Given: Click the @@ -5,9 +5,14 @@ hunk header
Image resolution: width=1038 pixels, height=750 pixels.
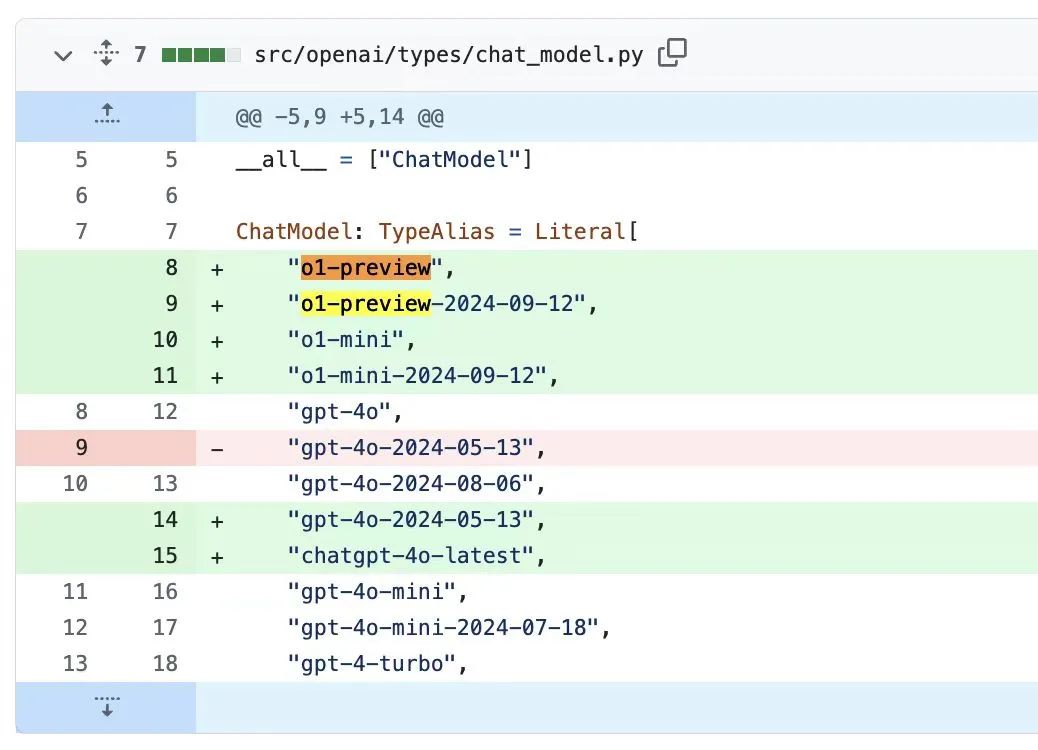Looking at the screenshot, I should pyautogui.click(x=340, y=117).
